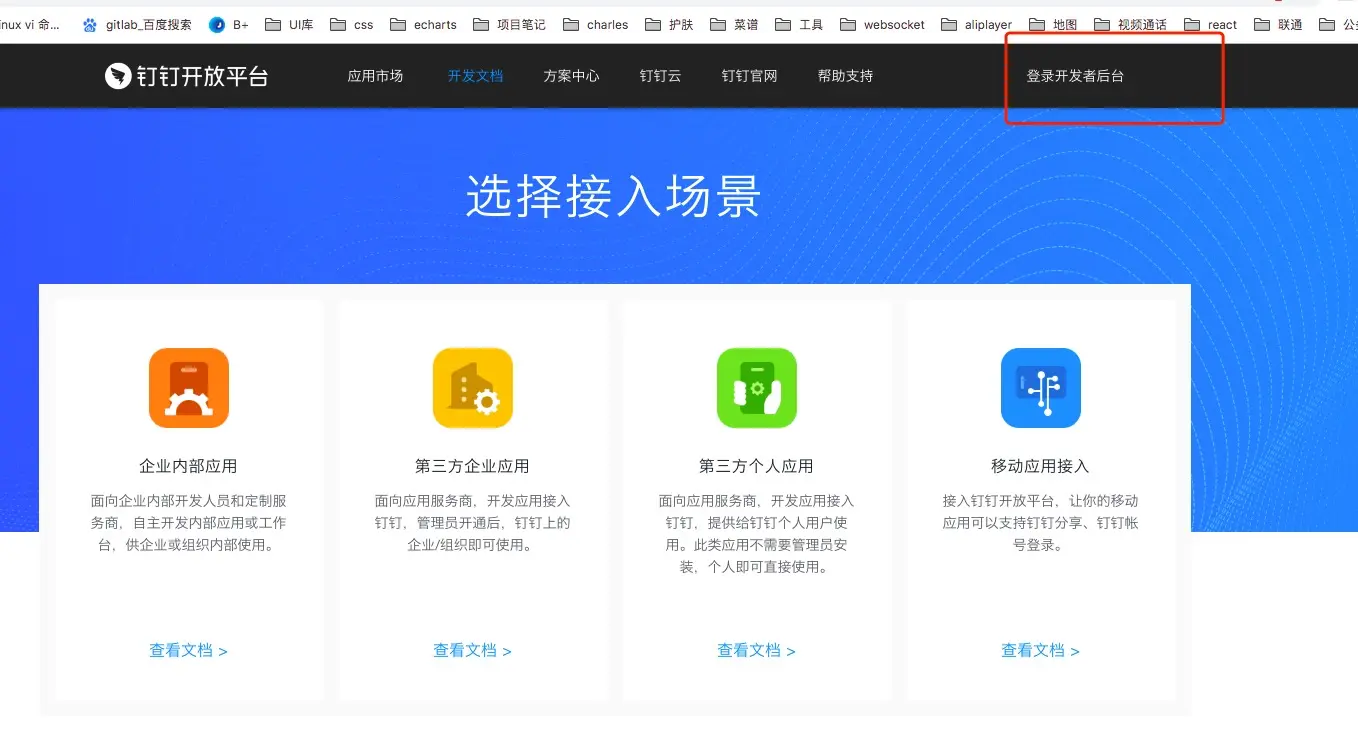Click the description starting 接入钉钉开放平台
Viewport: 1358px width, 746px height.
click(1041, 523)
